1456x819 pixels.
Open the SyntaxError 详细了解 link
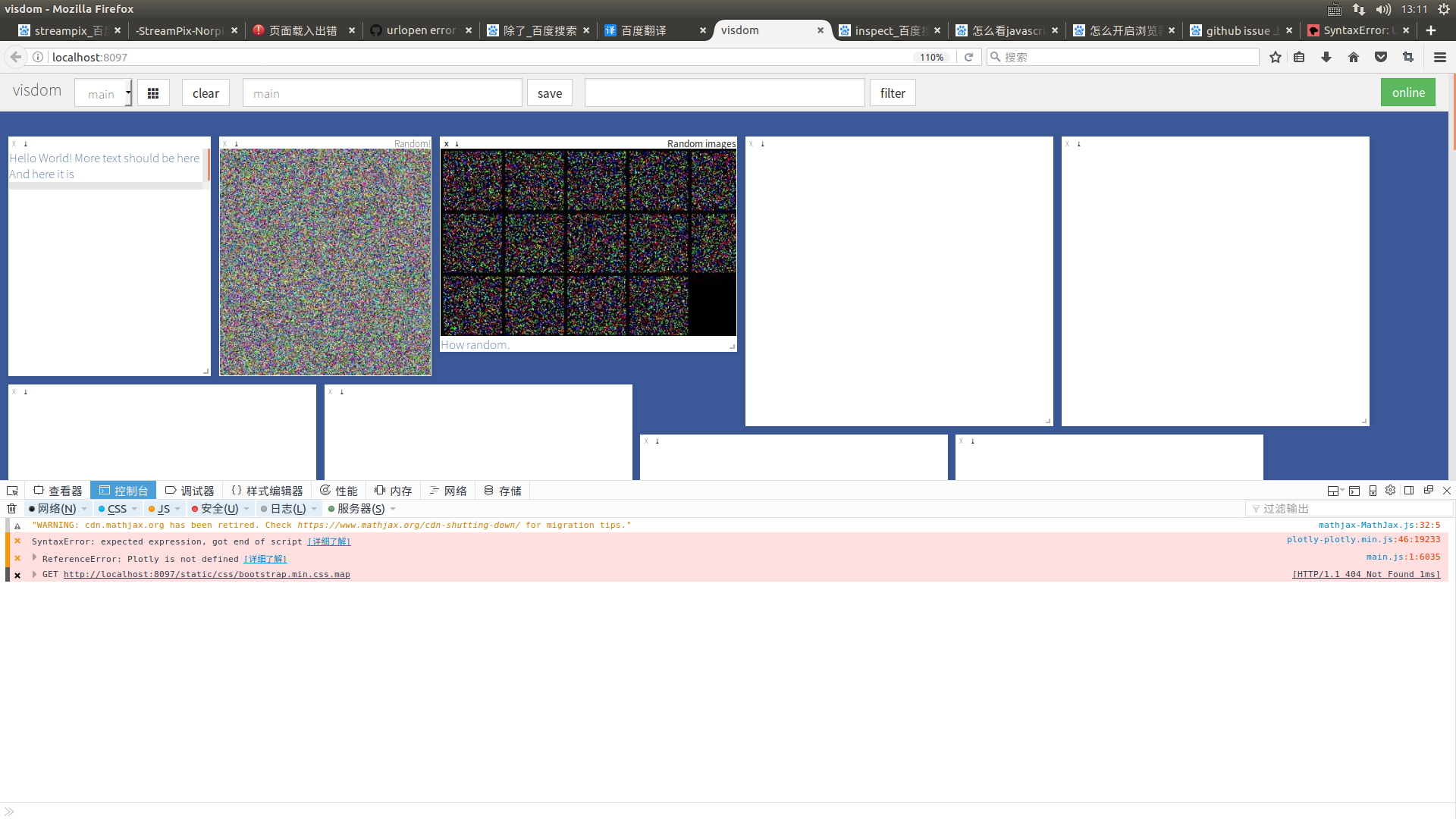pyautogui.click(x=328, y=541)
